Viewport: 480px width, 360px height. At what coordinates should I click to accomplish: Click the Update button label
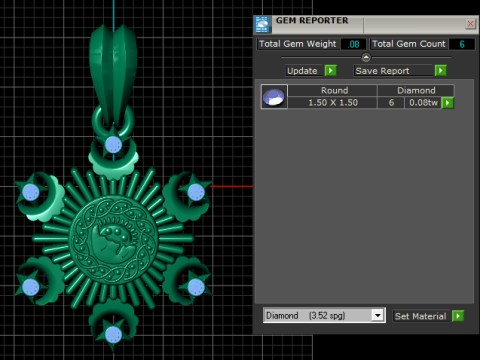point(302,71)
